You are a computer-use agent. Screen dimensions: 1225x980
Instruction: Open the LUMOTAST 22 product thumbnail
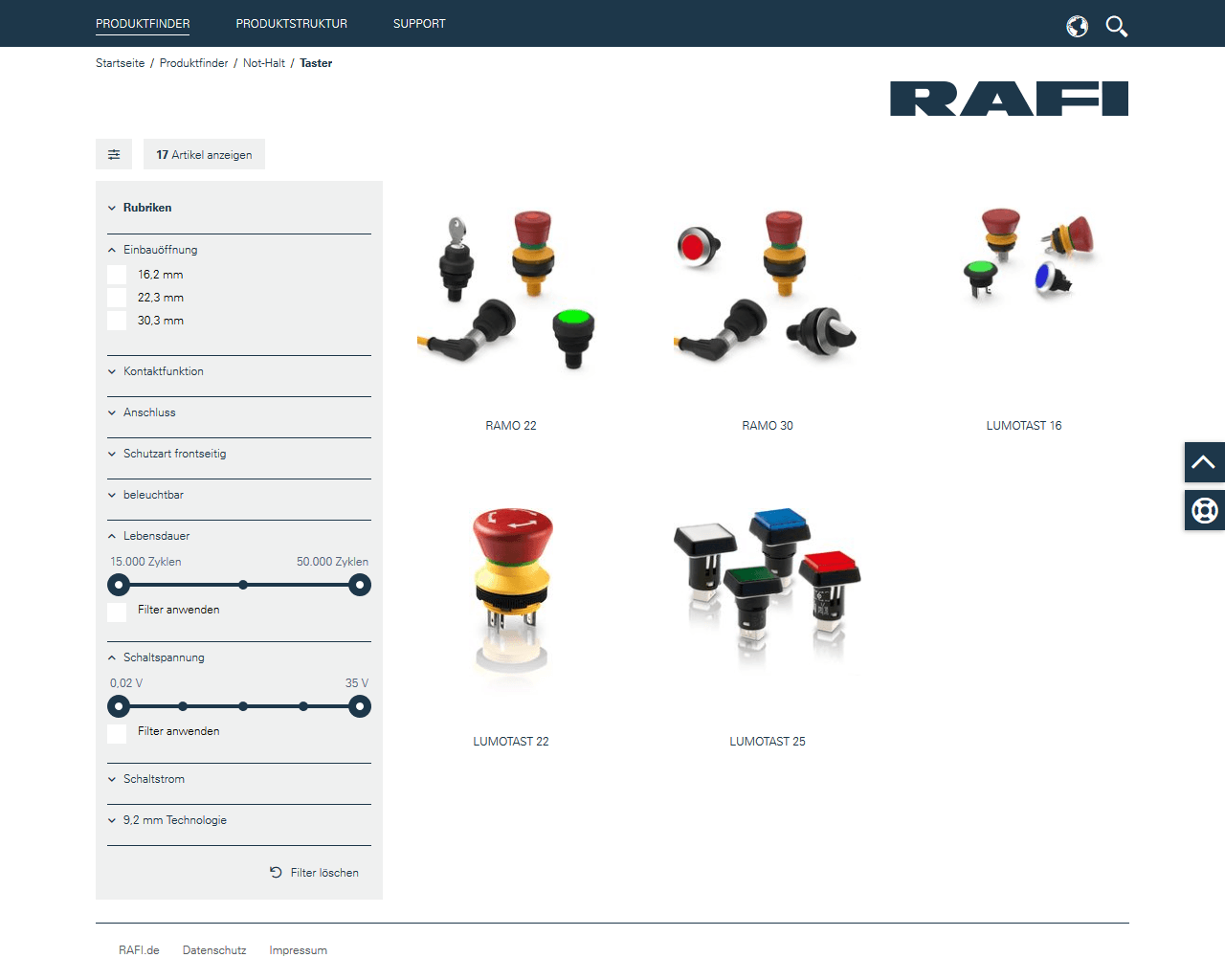pyautogui.click(x=511, y=591)
